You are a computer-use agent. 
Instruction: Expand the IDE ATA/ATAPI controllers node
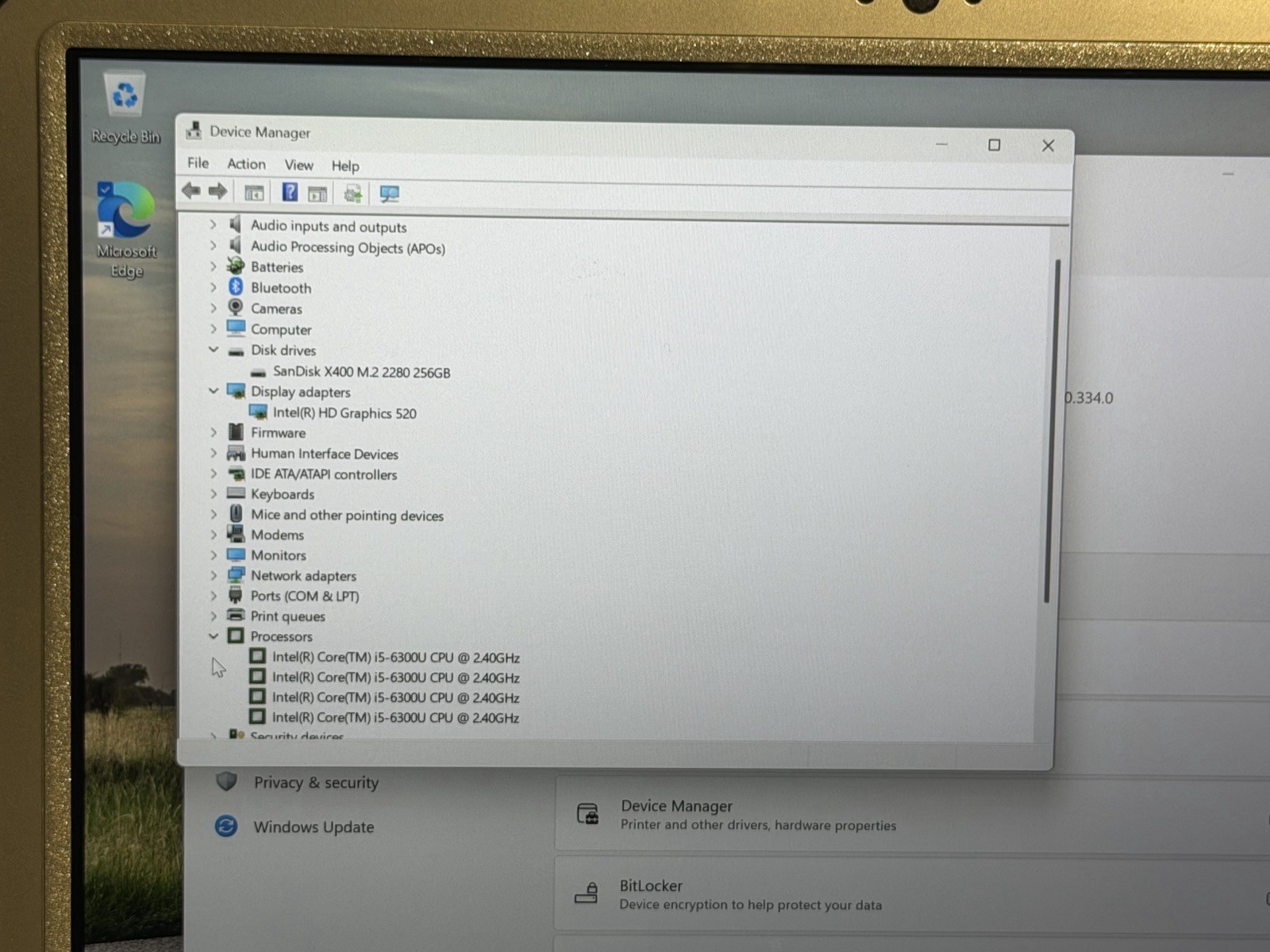[213, 473]
